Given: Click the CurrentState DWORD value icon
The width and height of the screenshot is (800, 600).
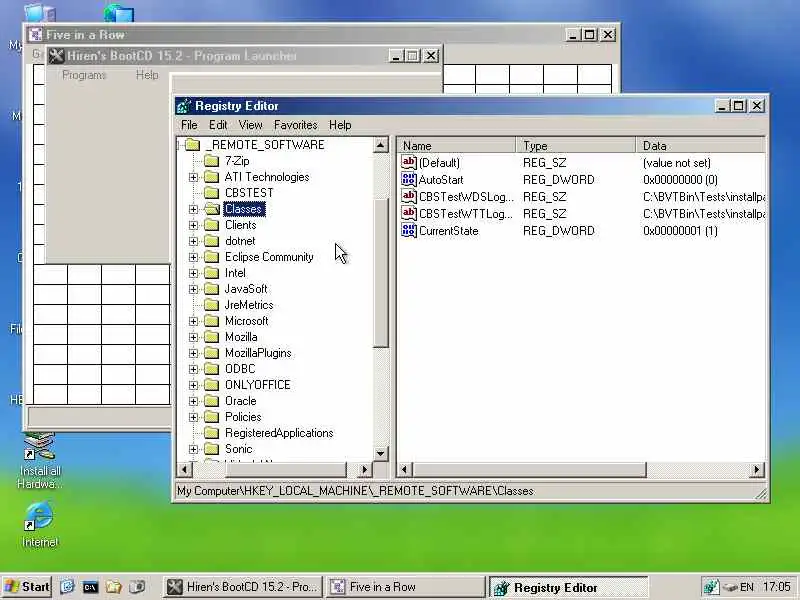Looking at the screenshot, I should [409, 231].
